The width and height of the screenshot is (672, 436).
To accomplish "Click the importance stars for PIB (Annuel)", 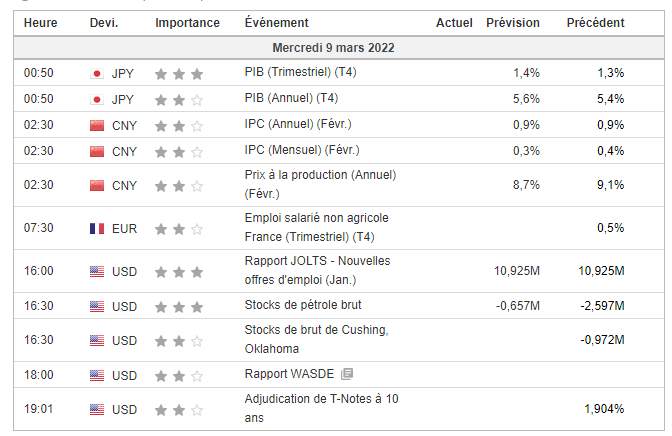I will pyautogui.click(x=181, y=99).
